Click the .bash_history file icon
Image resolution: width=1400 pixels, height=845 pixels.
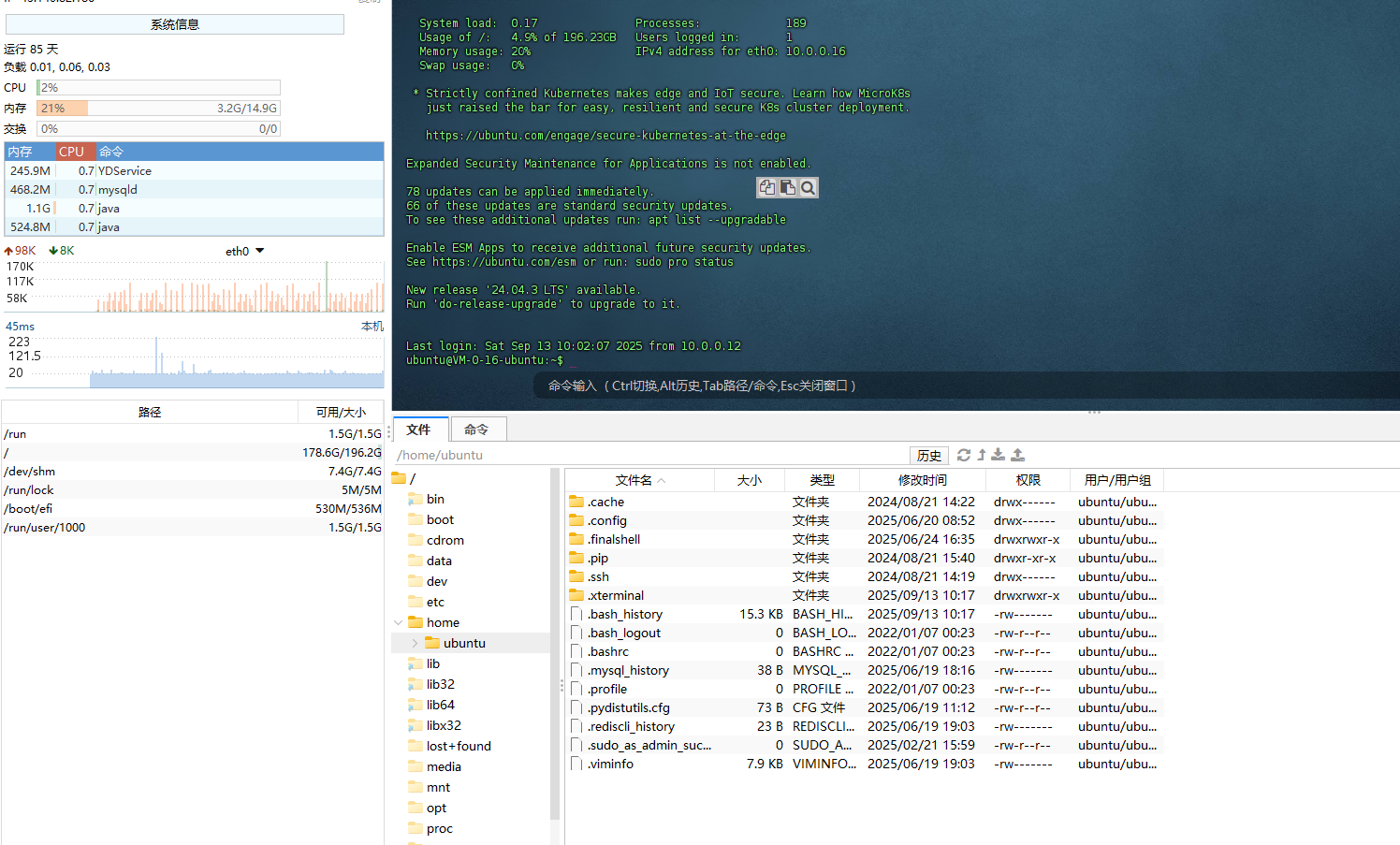(576, 614)
